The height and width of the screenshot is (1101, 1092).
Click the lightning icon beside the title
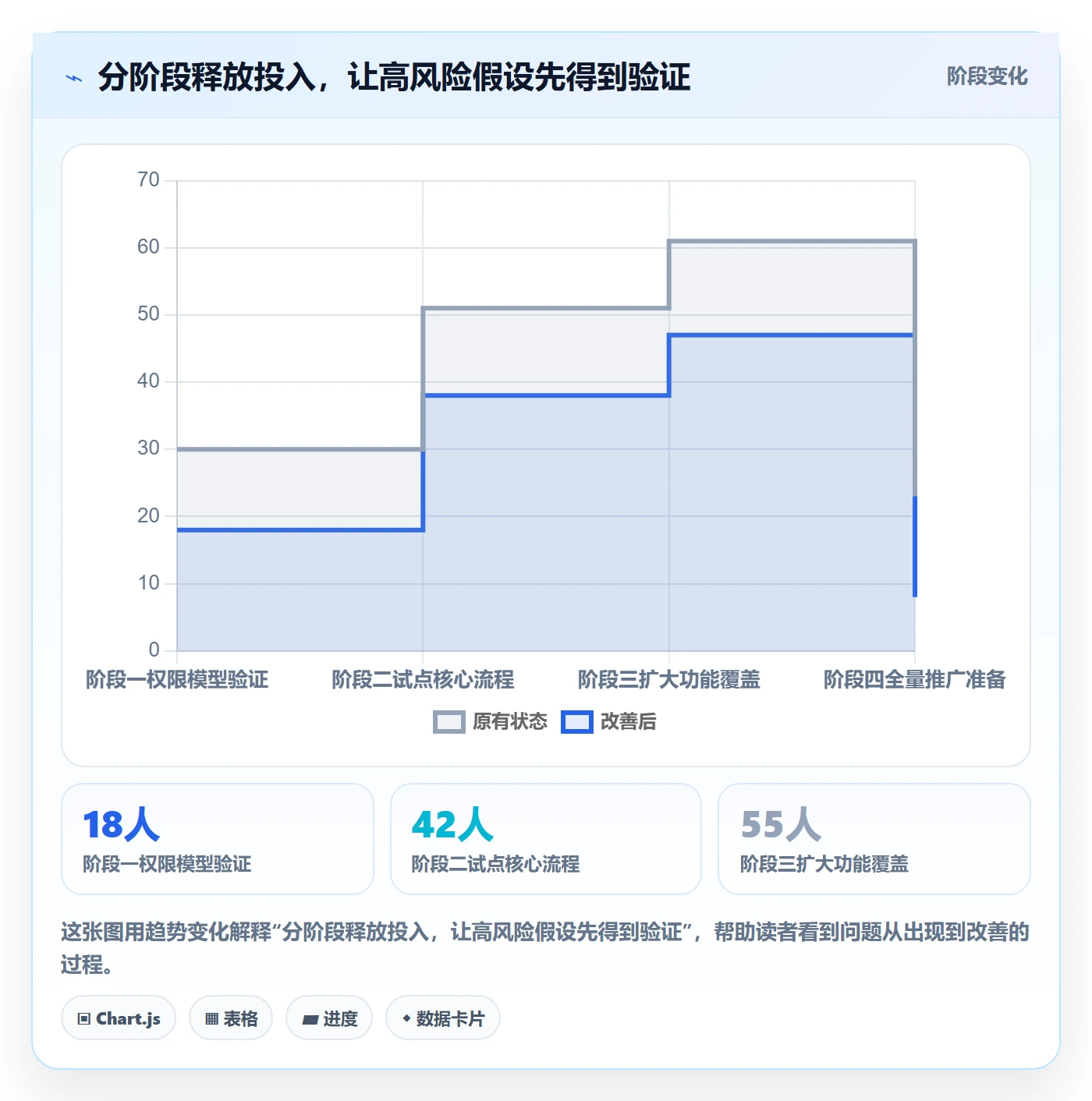(x=74, y=78)
